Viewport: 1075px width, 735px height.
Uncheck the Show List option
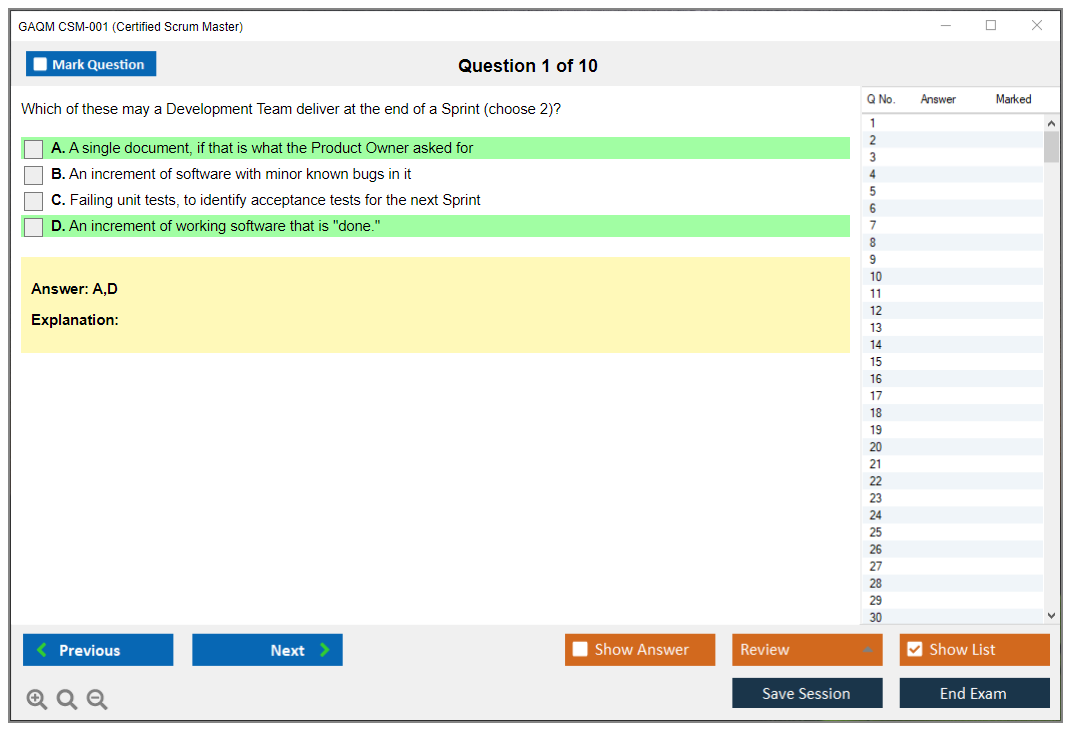coord(914,650)
